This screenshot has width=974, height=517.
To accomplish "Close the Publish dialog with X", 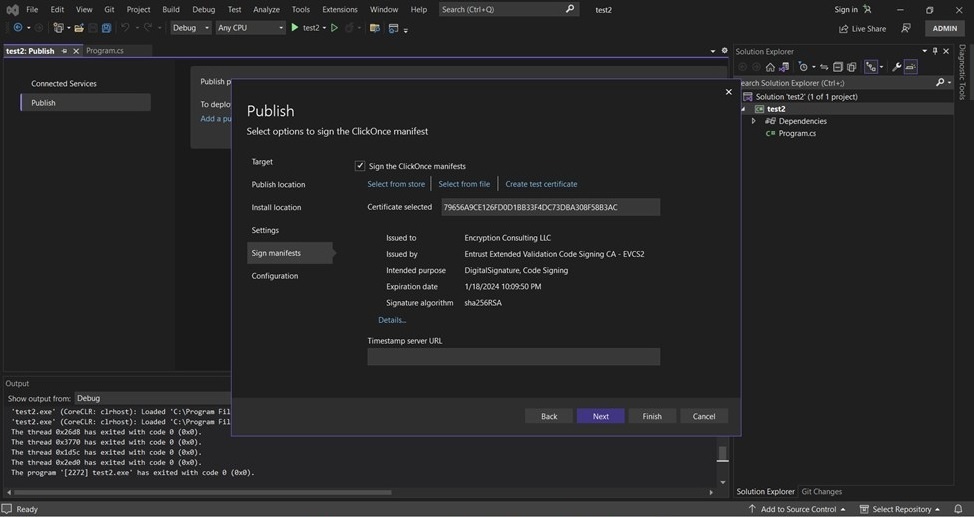I will click(x=729, y=92).
